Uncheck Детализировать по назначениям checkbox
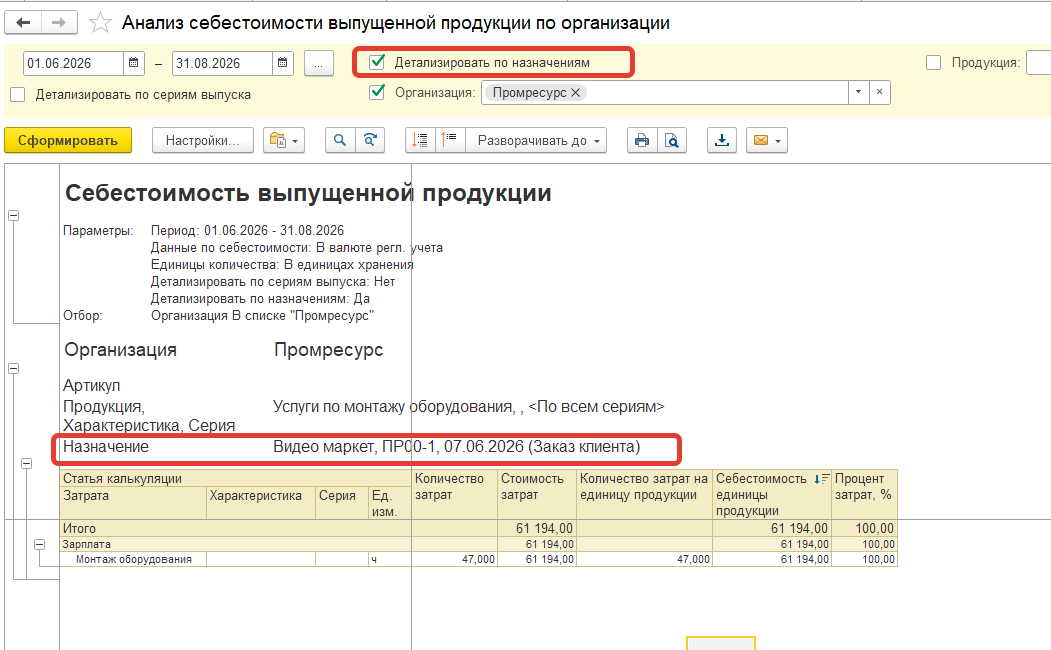Screen dimensions: 1051x650 [x=377, y=62]
